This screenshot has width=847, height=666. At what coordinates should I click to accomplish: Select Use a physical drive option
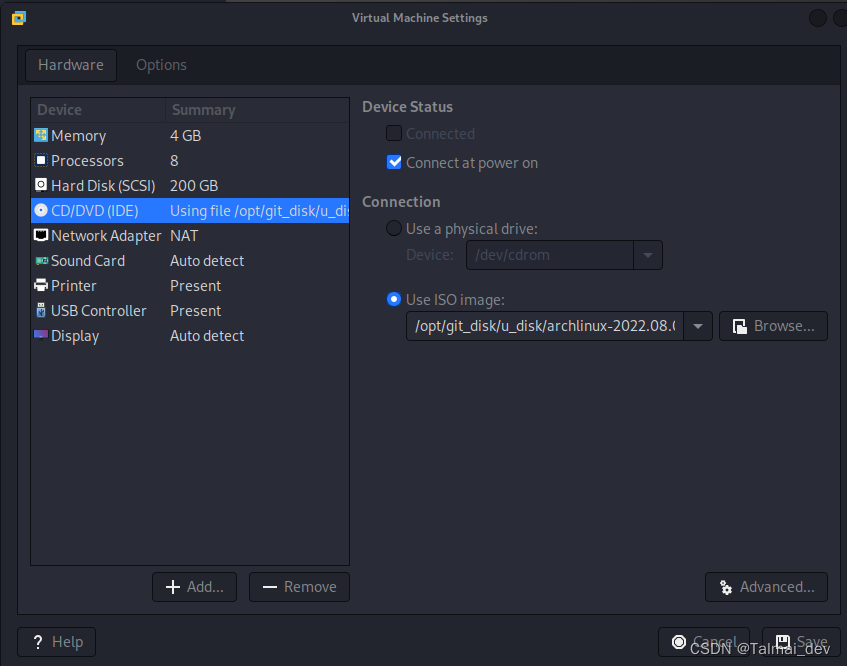click(x=394, y=228)
